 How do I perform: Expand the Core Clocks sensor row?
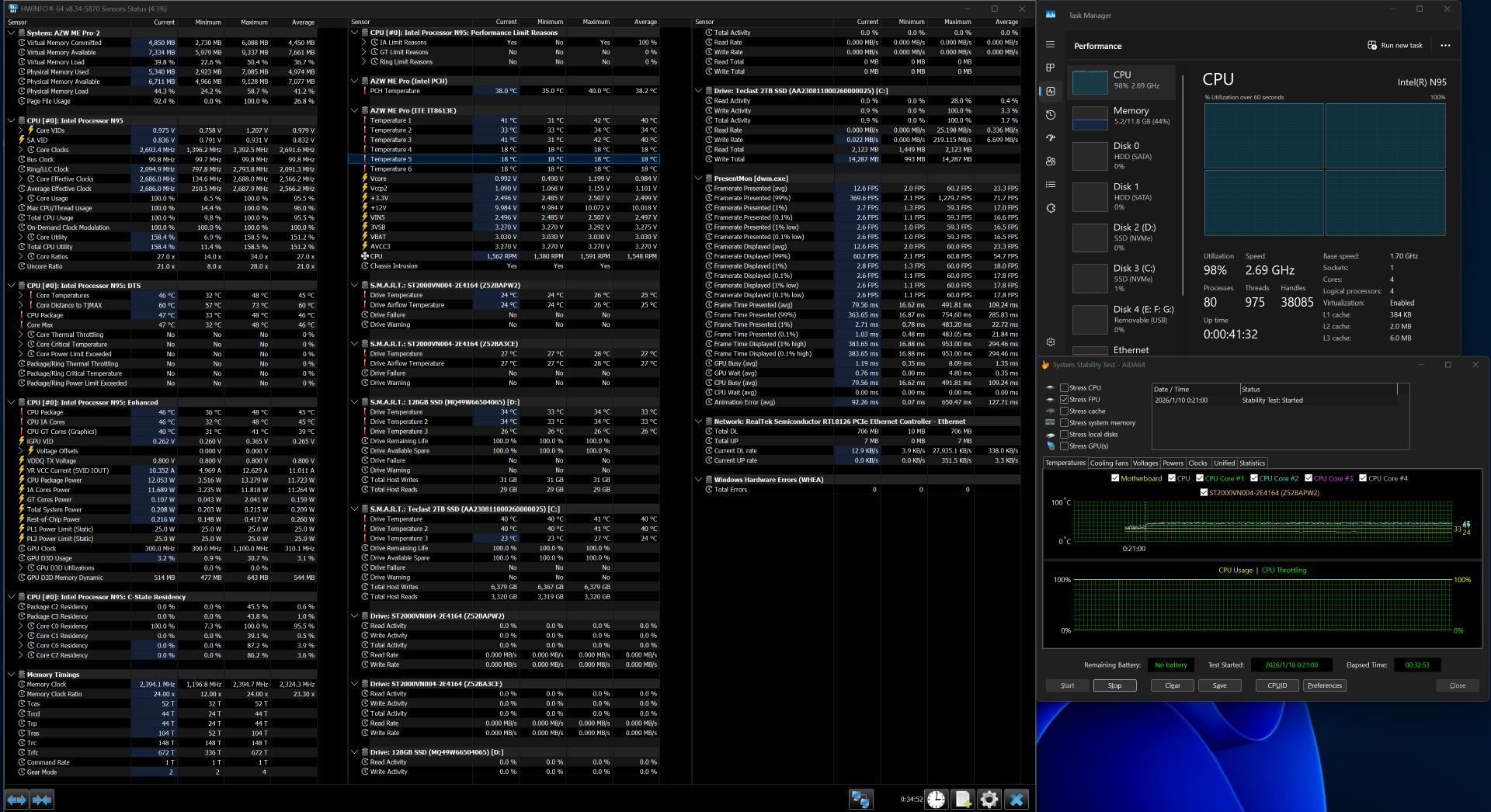(22, 150)
